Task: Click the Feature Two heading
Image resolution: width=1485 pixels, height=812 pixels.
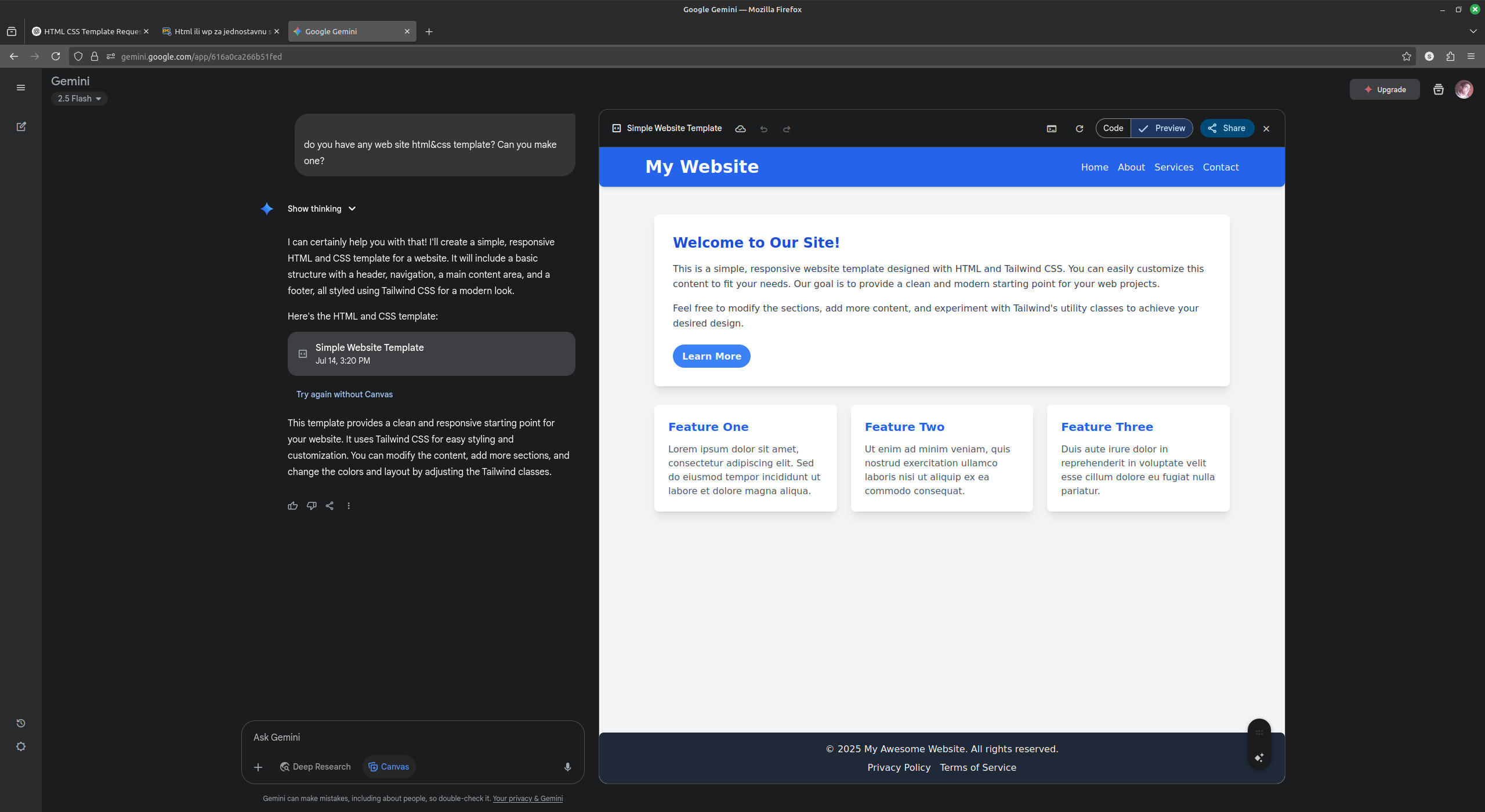Action: pyautogui.click(x=904, y=427)
